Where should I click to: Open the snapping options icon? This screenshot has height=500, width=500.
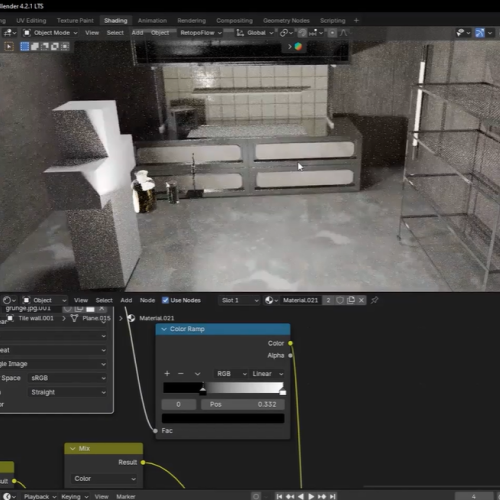tap(316, 33)
